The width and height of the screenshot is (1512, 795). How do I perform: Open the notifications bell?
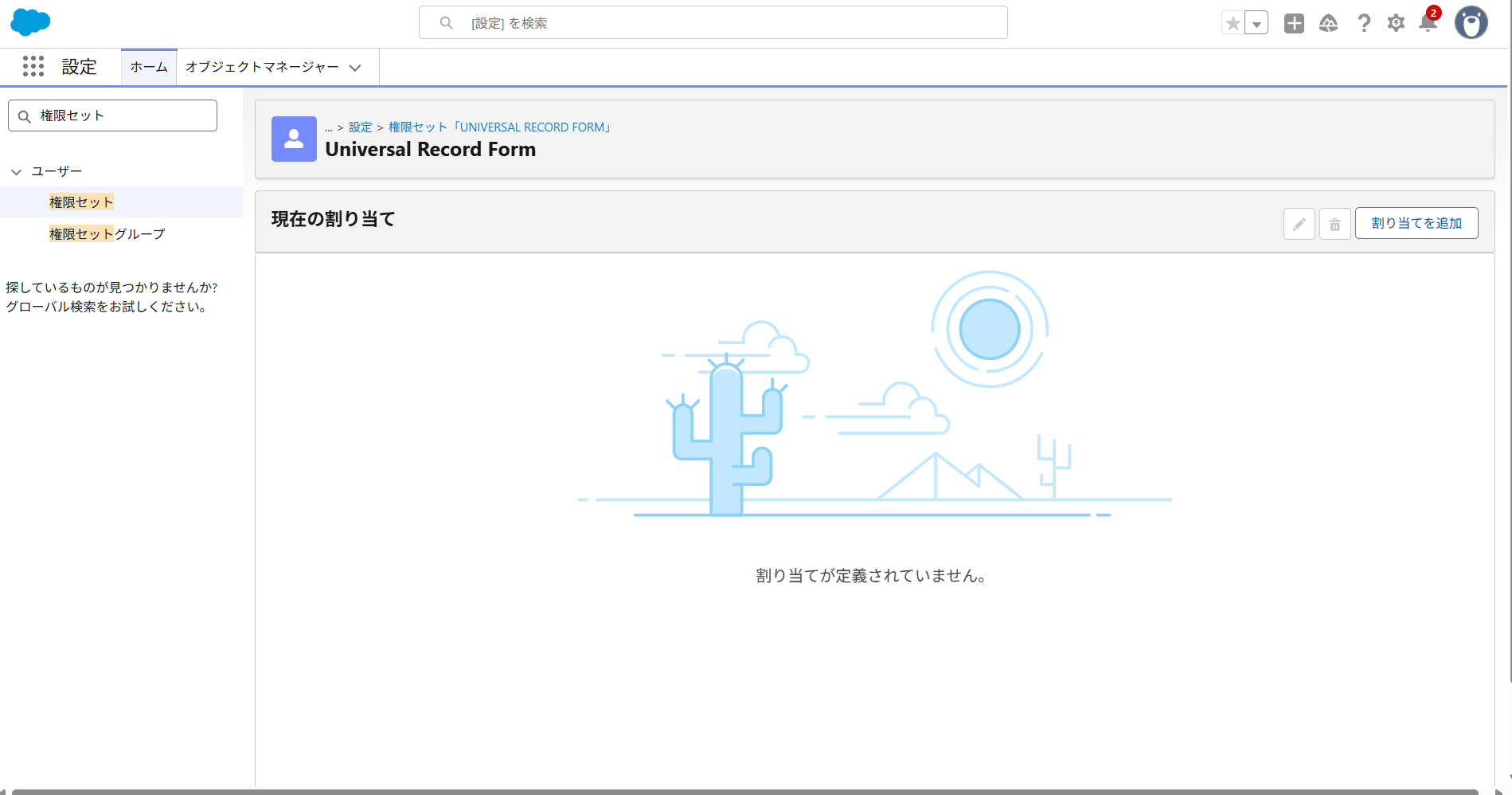click(x=1427, y=23)
